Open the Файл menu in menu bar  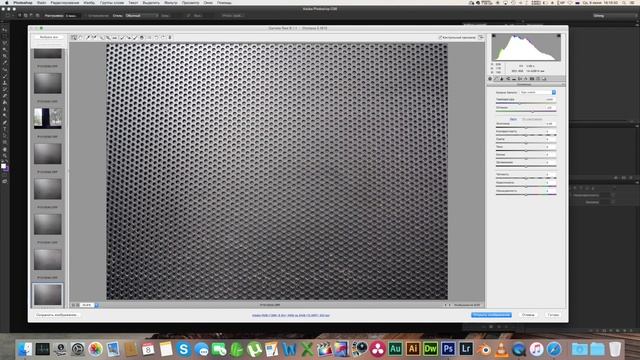coord(41,2)
